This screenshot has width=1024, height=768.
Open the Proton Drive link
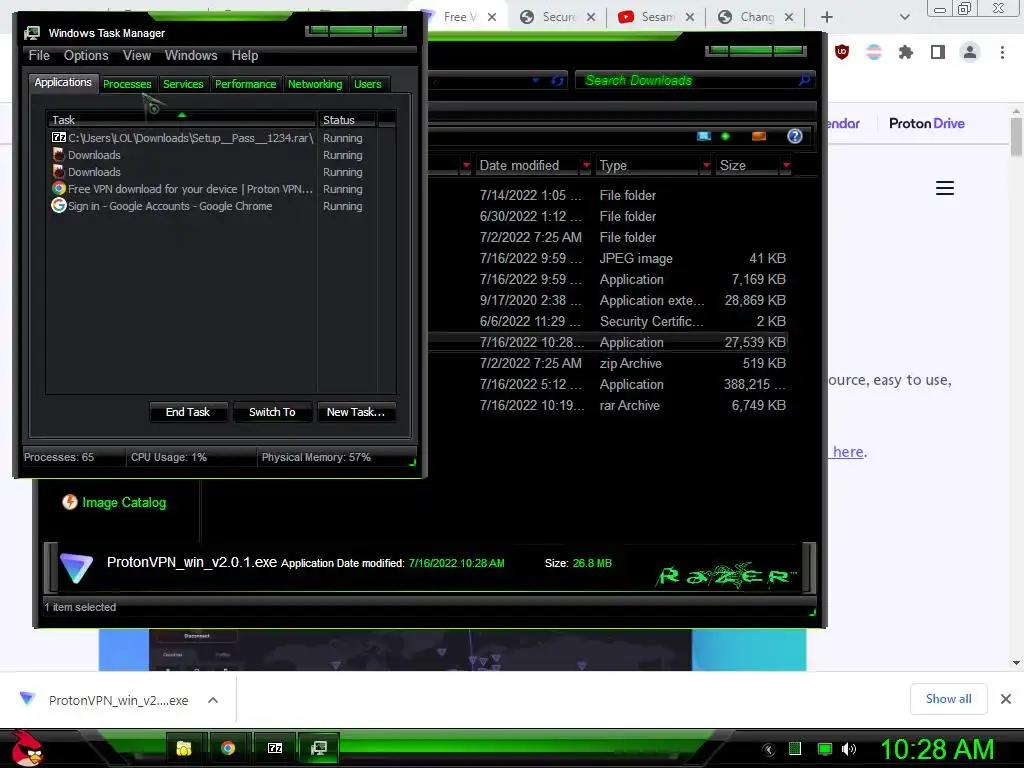[927, 123]
